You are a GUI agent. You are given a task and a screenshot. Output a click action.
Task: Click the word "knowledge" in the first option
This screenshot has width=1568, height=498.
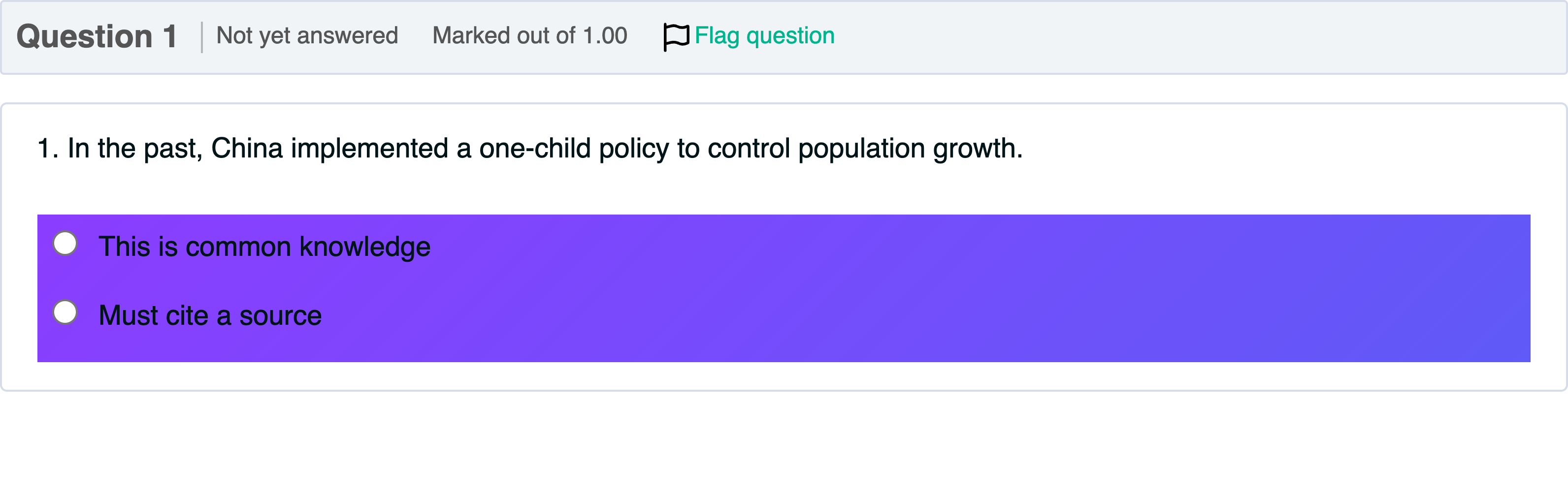pos(364,247)
